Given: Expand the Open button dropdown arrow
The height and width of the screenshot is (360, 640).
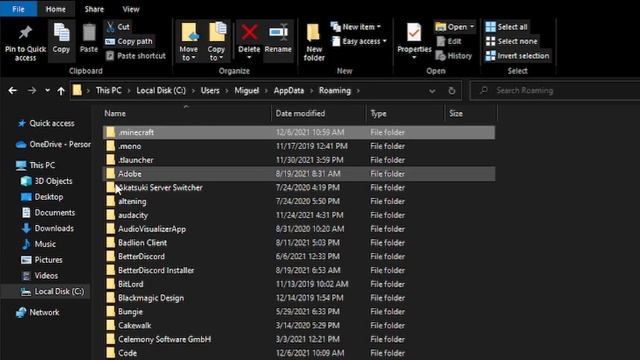Looking at the screenshot, I should pos(472,27).
